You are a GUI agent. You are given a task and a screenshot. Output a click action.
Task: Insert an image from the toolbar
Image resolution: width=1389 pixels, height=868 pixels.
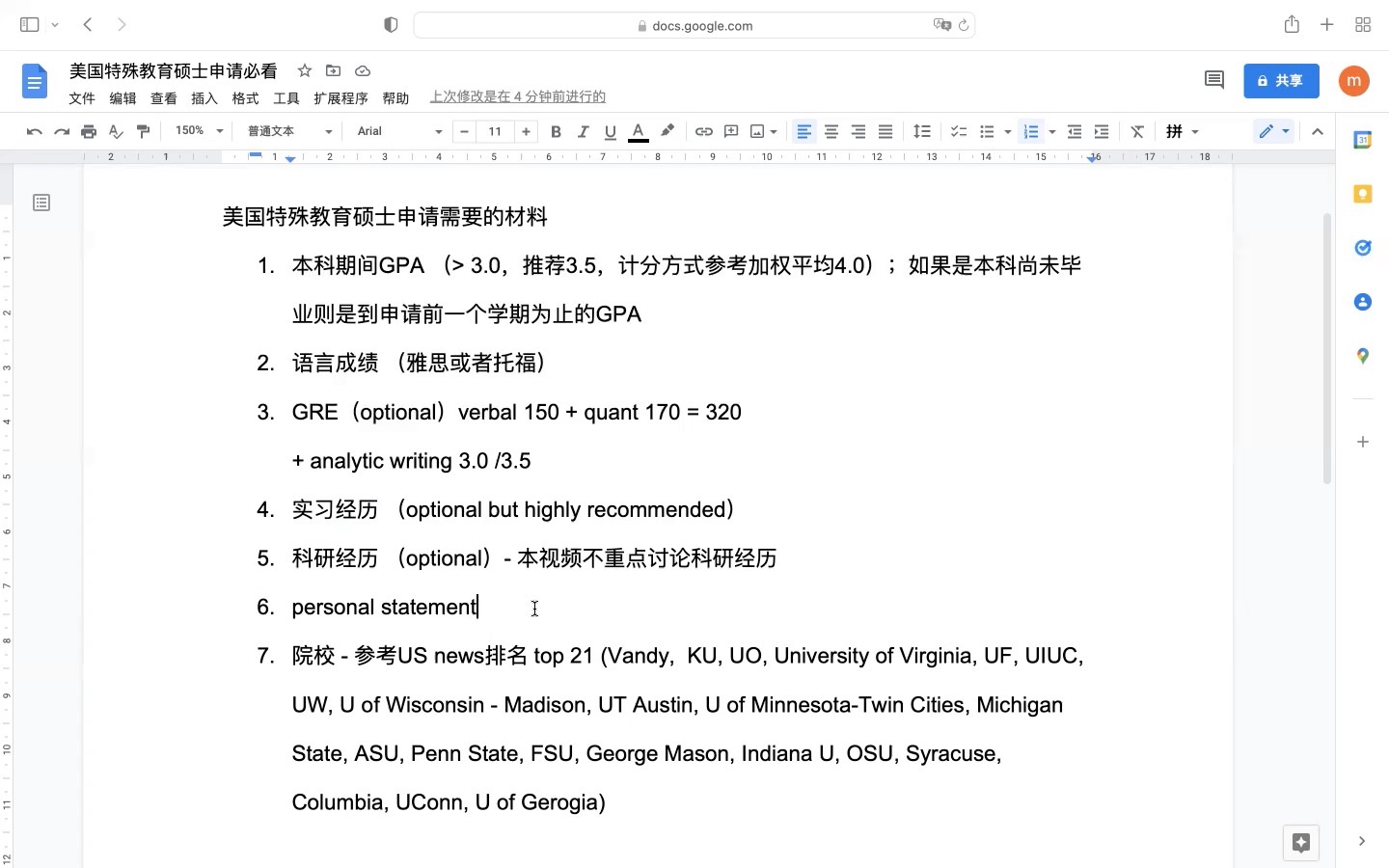758,131
